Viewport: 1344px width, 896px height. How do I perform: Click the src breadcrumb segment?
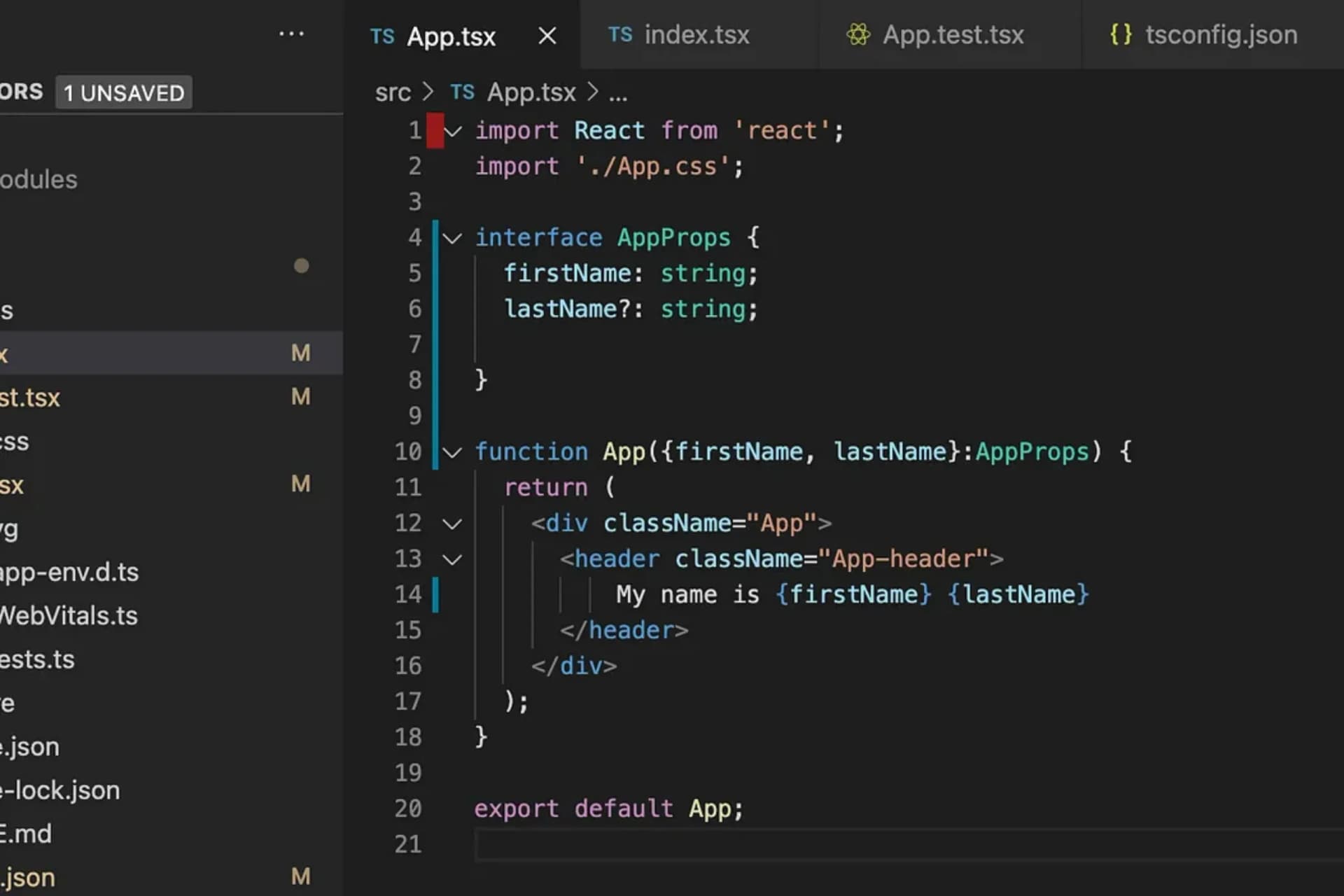click(393, 92)
